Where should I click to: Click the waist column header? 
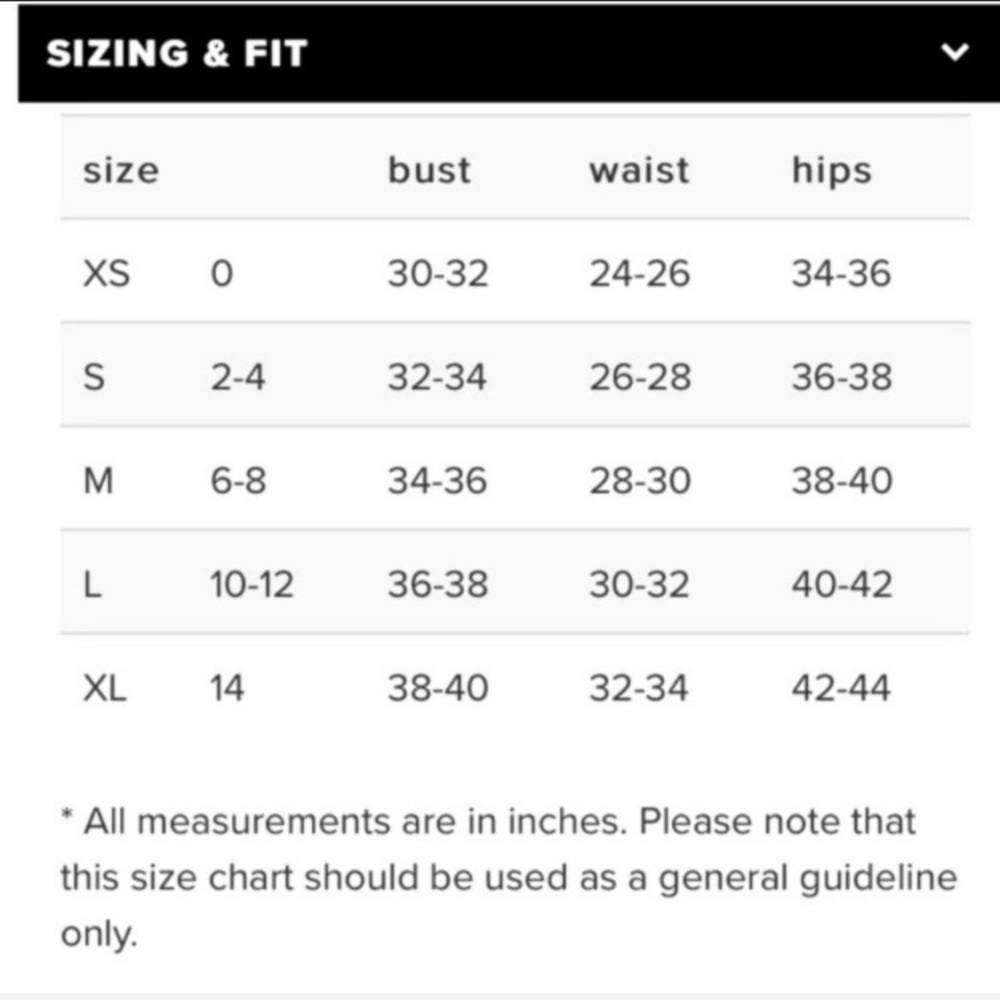639,170
